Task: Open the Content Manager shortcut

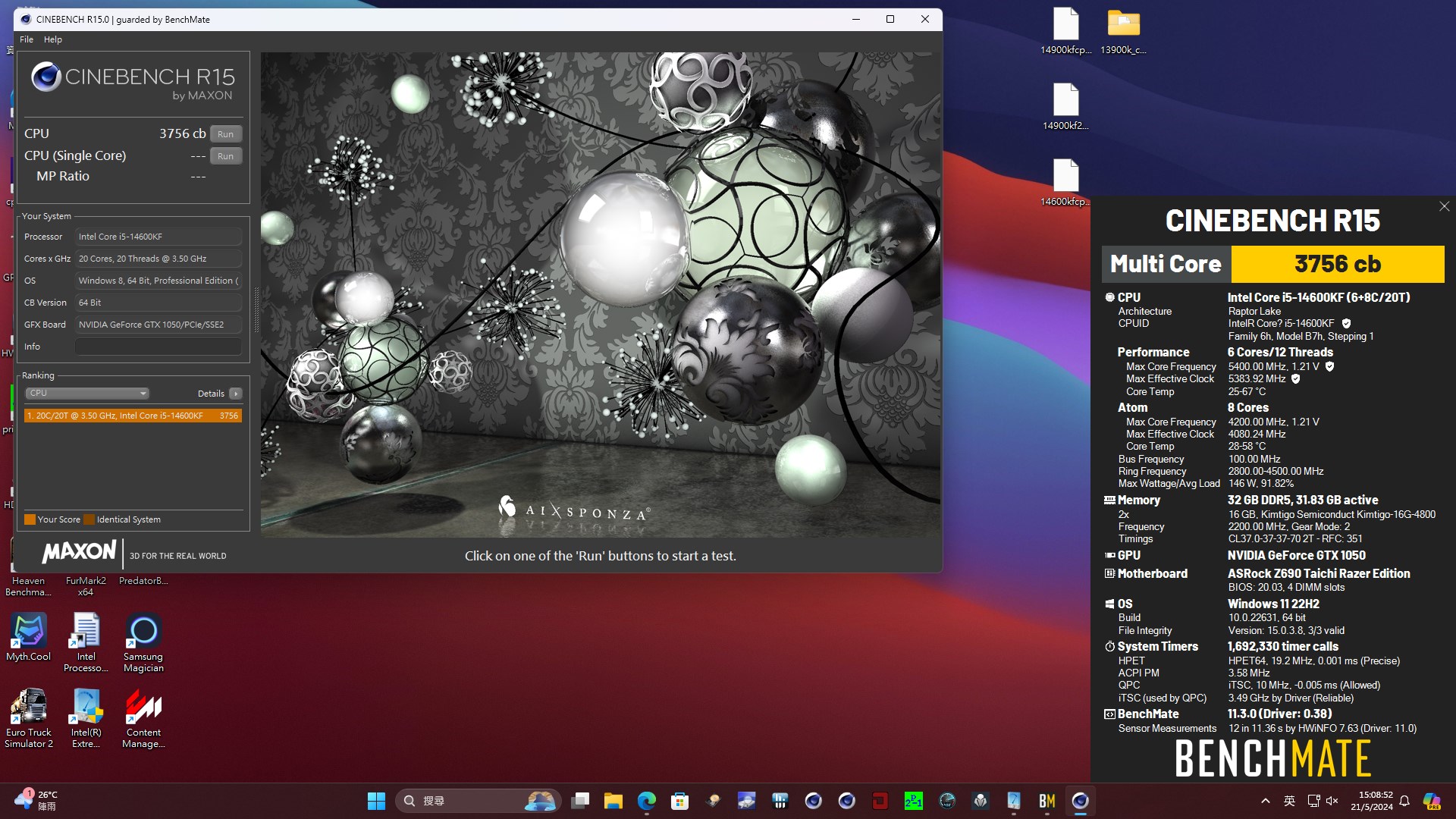Action: point(143,719)
